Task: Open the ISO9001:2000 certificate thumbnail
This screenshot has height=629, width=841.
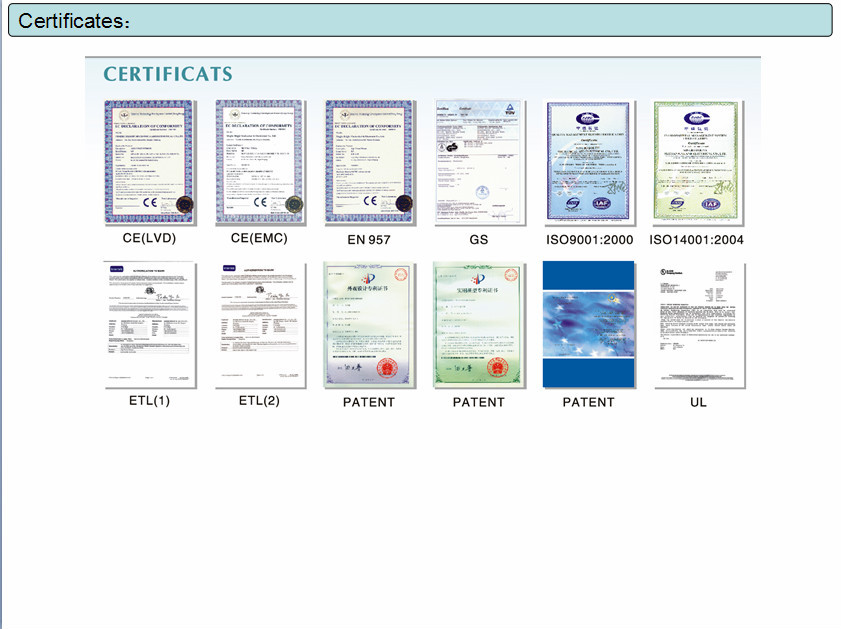Action: tap(588, 161)
